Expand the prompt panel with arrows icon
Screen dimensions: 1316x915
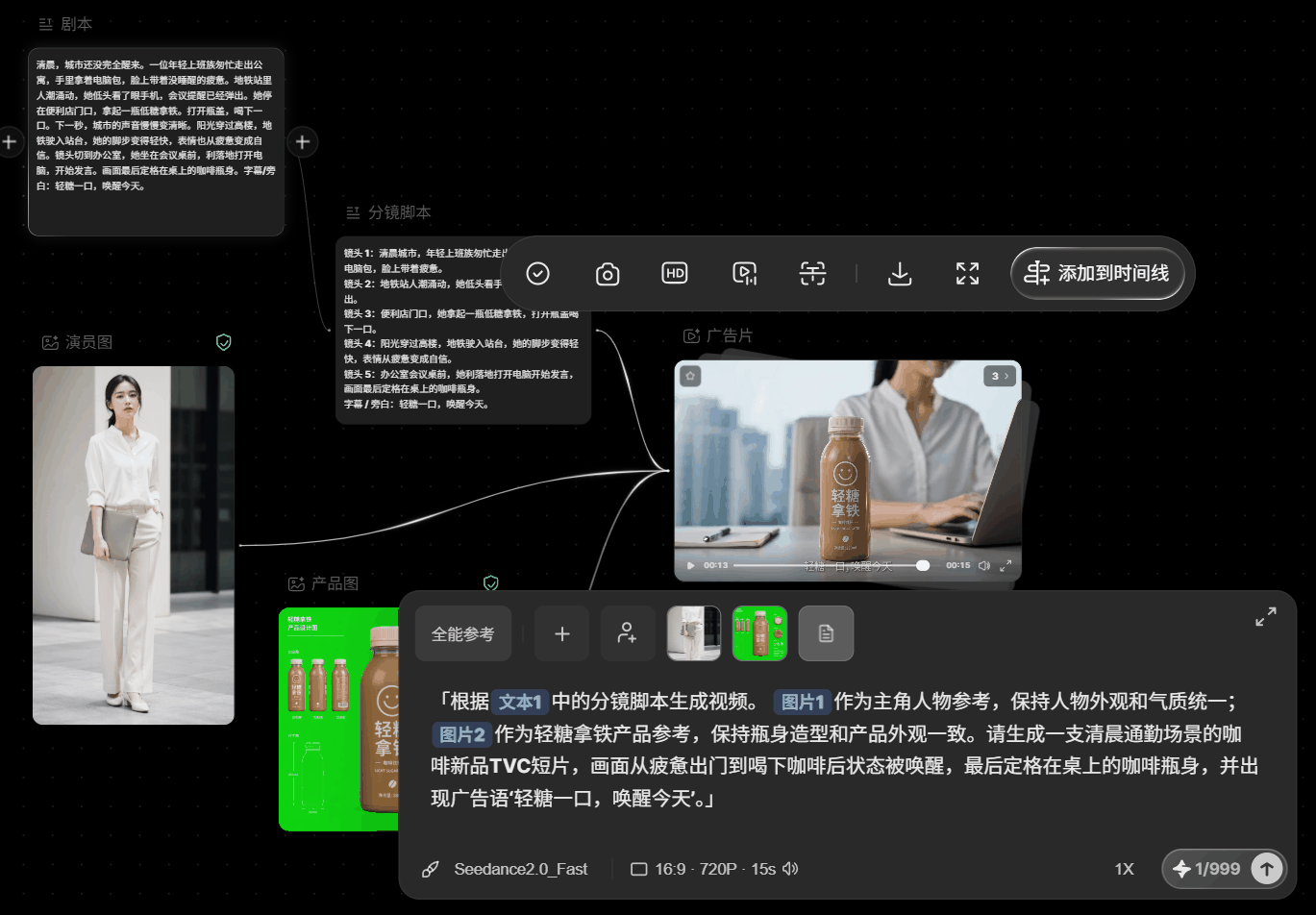click(x=1266, y=617)
